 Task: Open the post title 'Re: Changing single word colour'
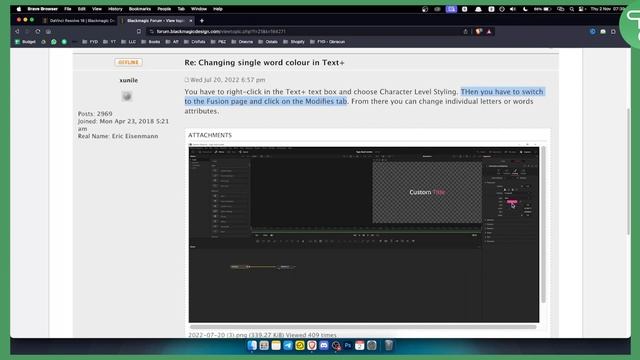click(x=264, y=63)
